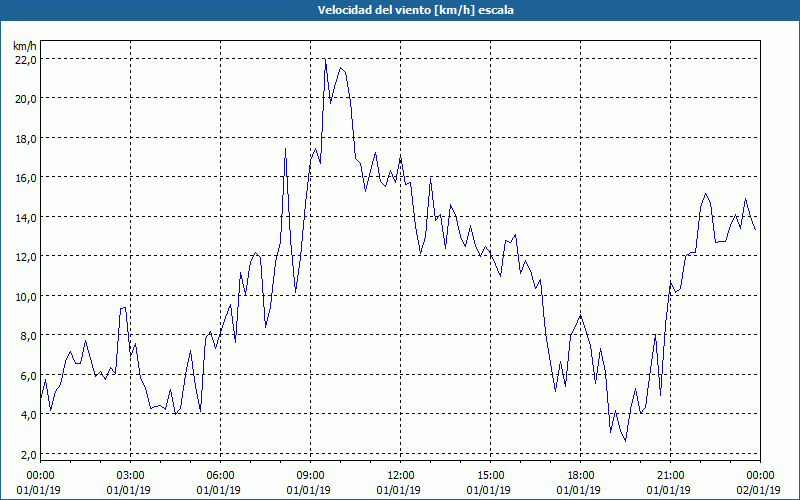The image size is (800, 500).
Task: Pick the '21:00' time label
Action: [x=670, y=476]
